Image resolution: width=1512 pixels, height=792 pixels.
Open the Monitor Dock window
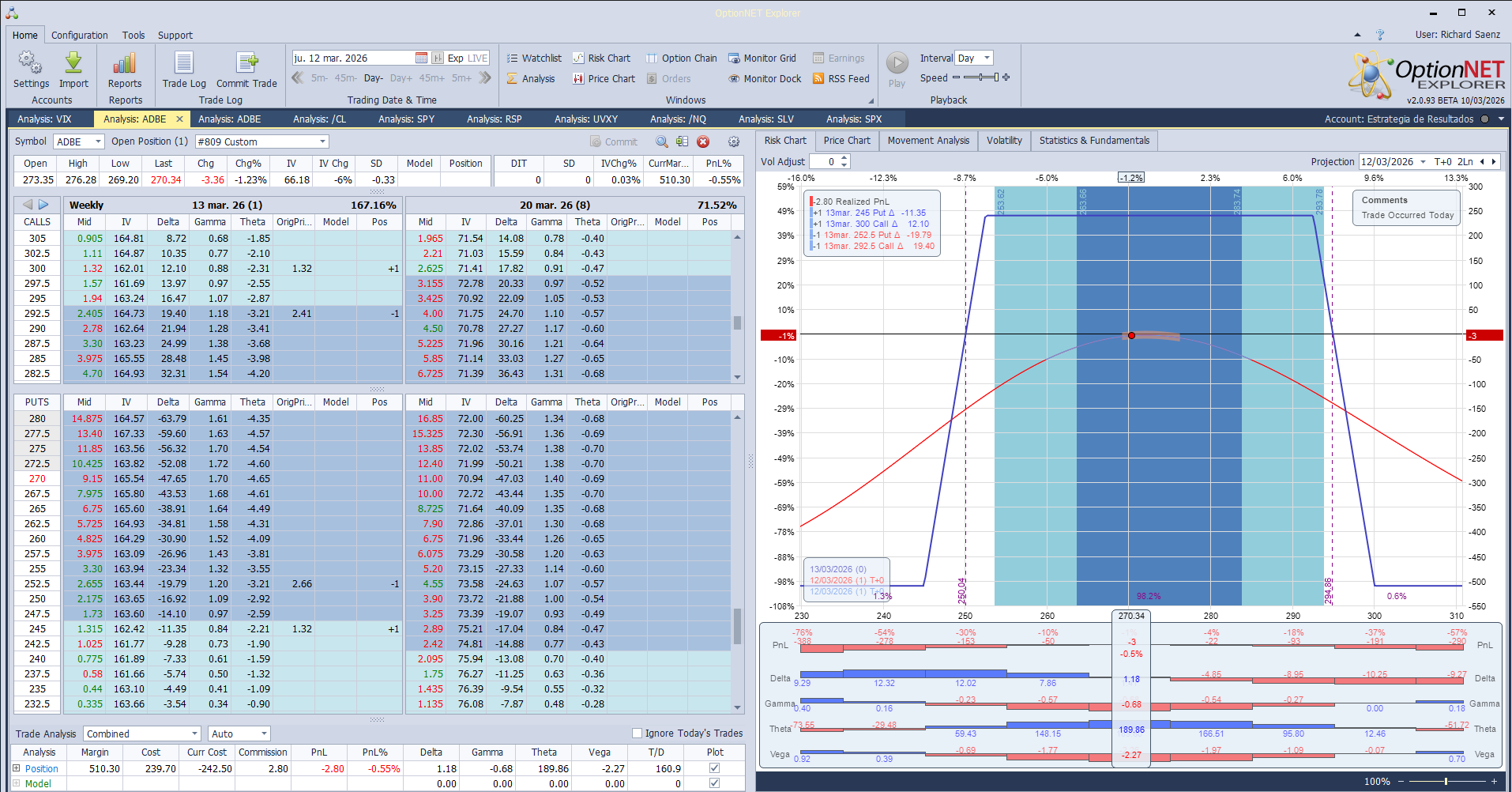point(765,78)
